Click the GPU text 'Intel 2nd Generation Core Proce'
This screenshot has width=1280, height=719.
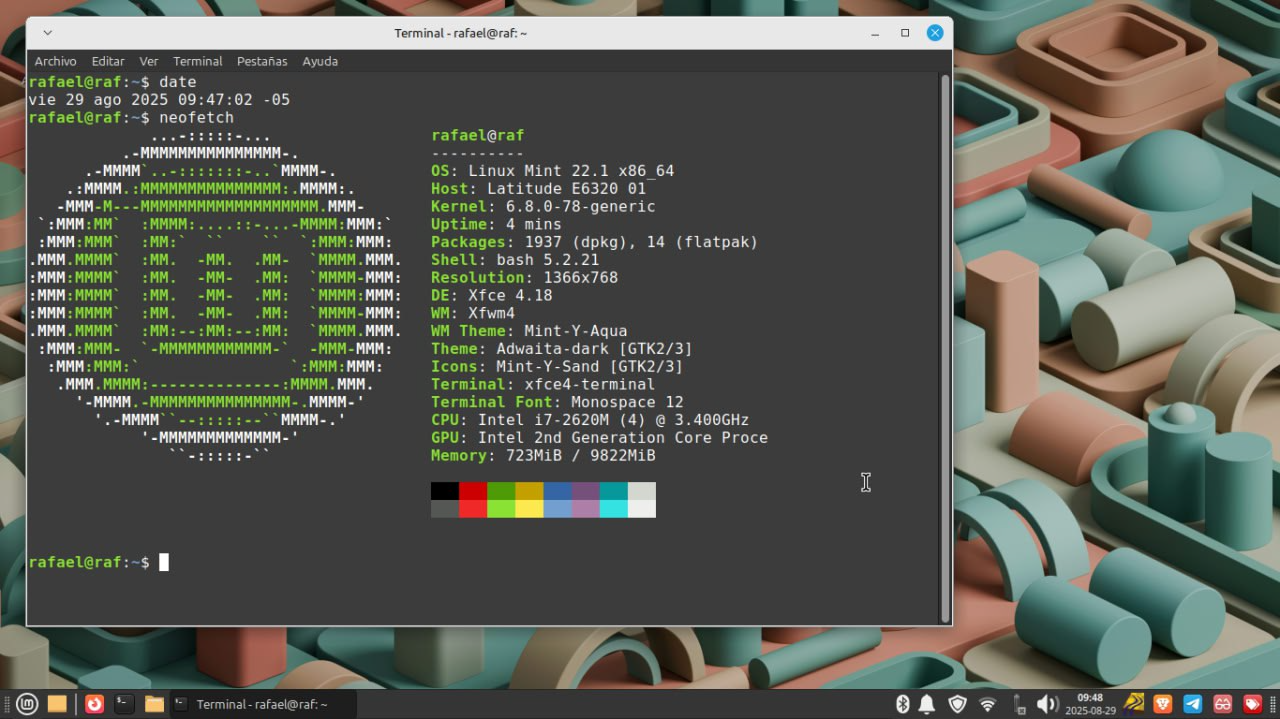[x=622, y=437]
